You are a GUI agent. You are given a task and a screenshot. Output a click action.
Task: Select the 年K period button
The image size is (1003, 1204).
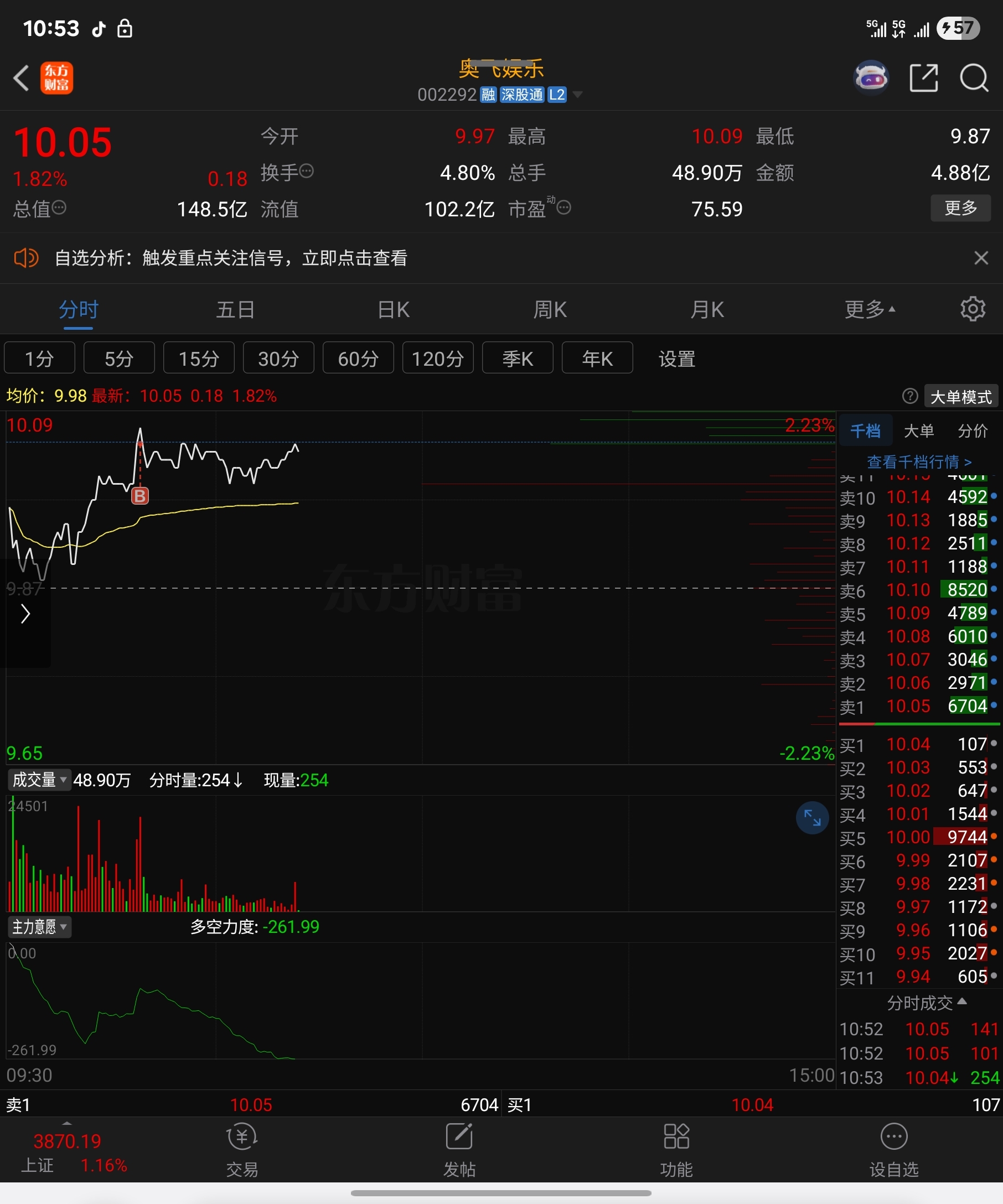[598, 359]
